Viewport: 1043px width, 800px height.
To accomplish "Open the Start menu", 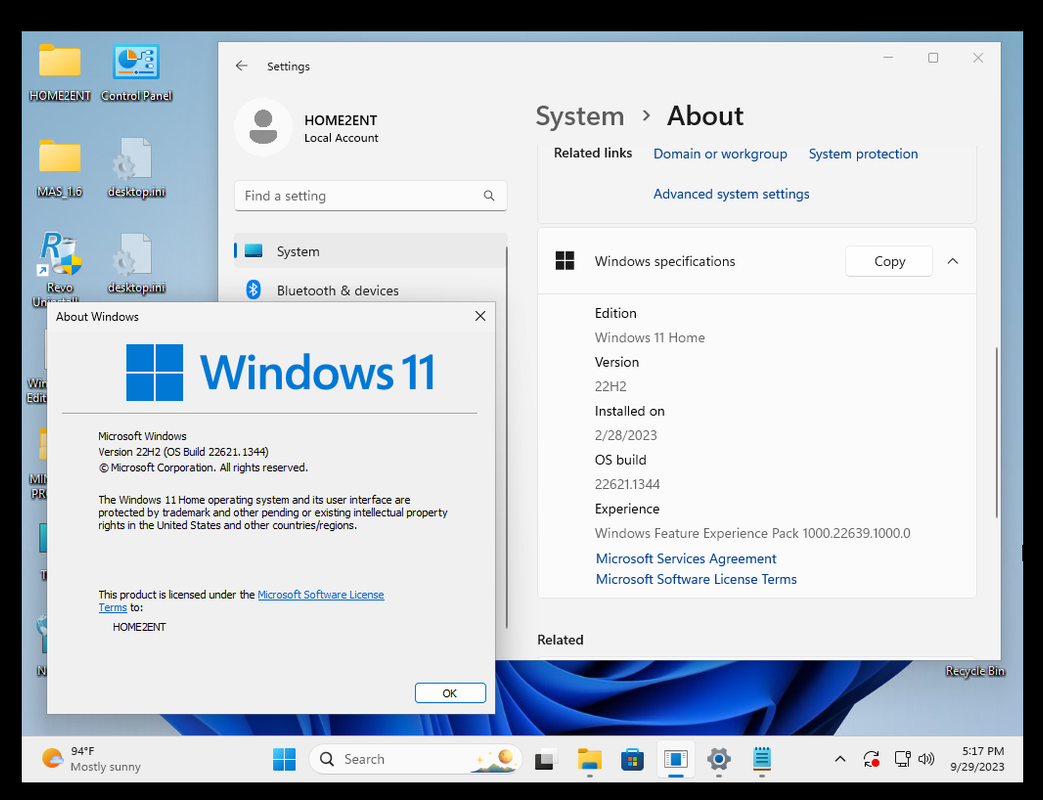I will pyautogui.click(x=284, y=759).
